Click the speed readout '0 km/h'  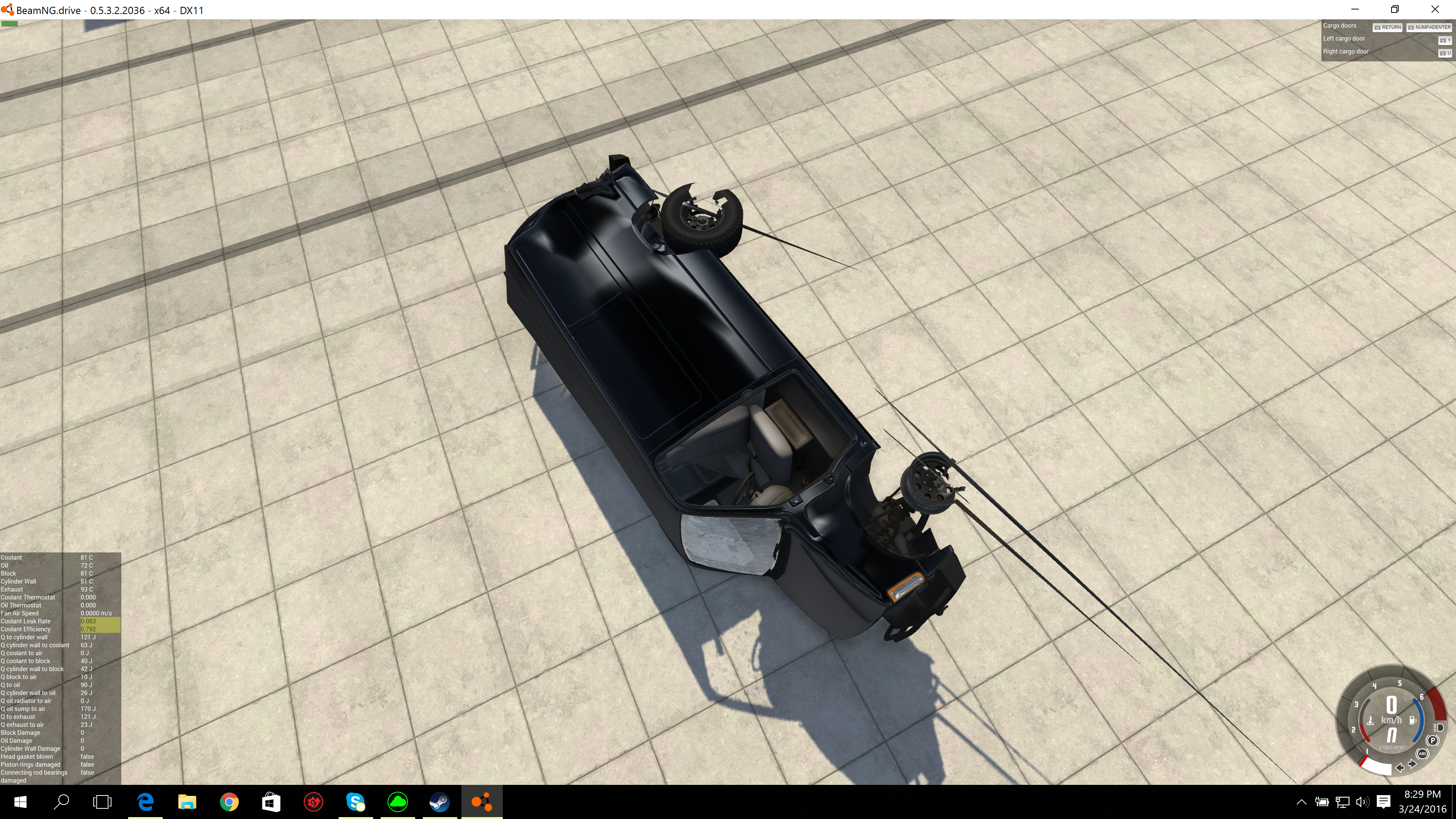coord(1391,710)
